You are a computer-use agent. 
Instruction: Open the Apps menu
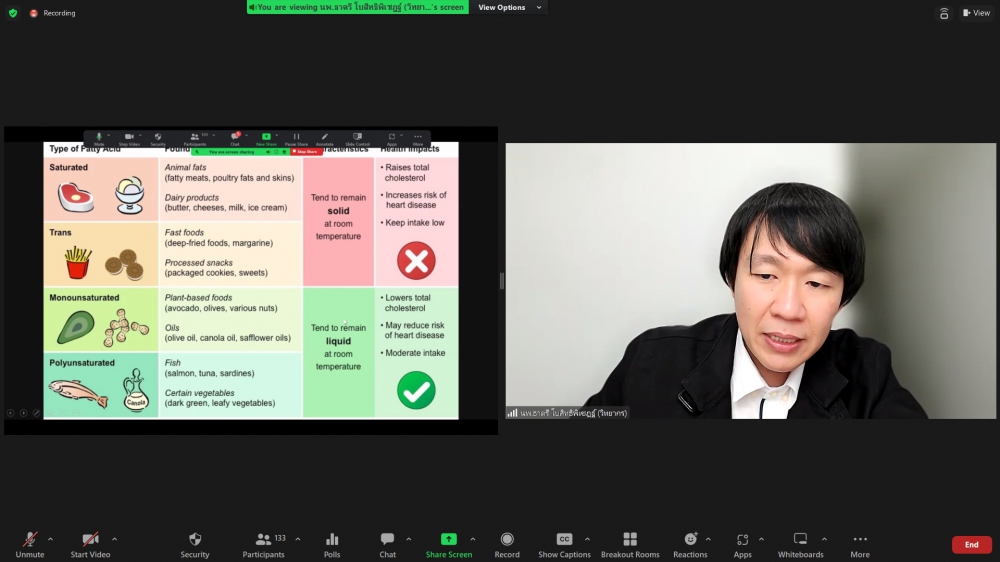742,540
